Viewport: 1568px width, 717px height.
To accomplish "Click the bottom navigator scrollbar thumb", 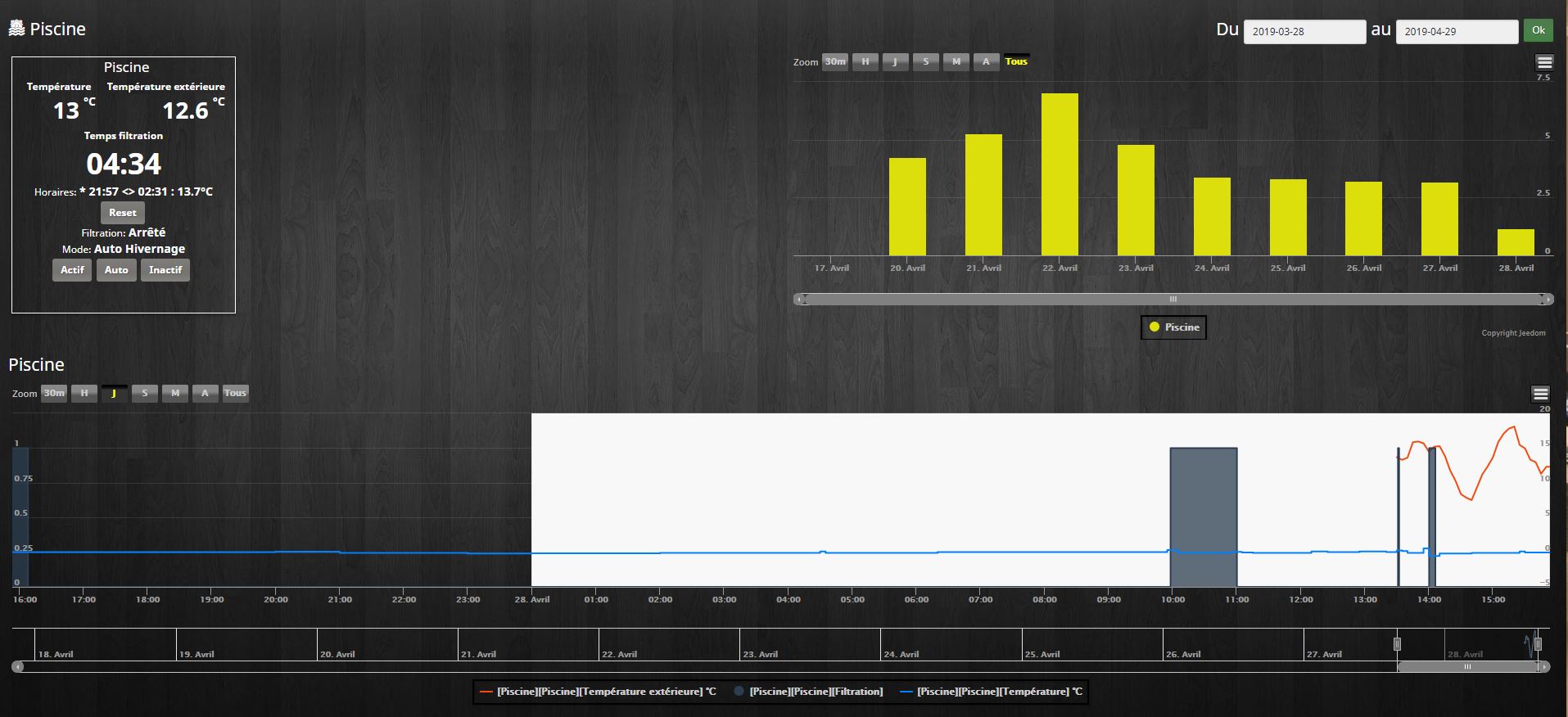I will click(1467, 667).
